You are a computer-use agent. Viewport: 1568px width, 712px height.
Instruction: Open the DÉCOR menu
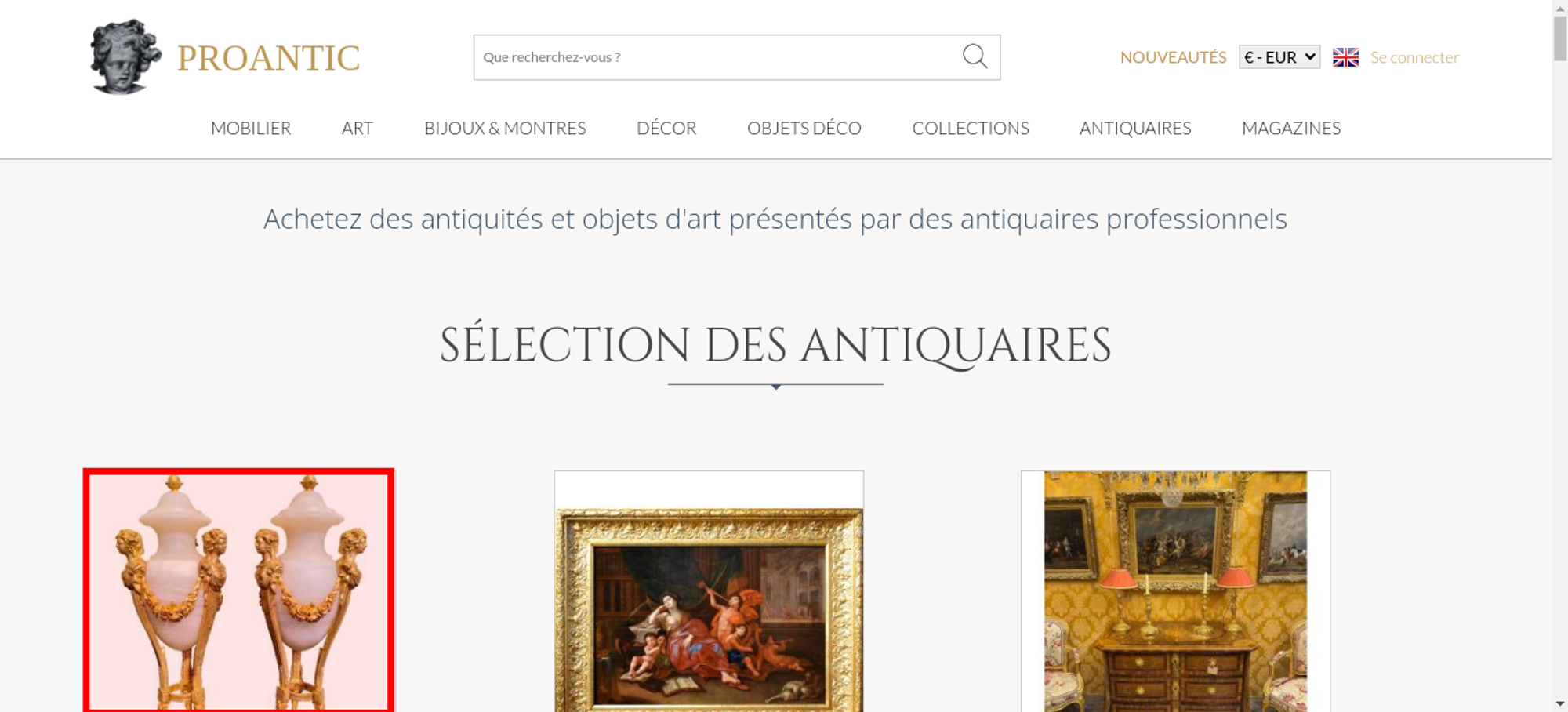click(666, 128)
